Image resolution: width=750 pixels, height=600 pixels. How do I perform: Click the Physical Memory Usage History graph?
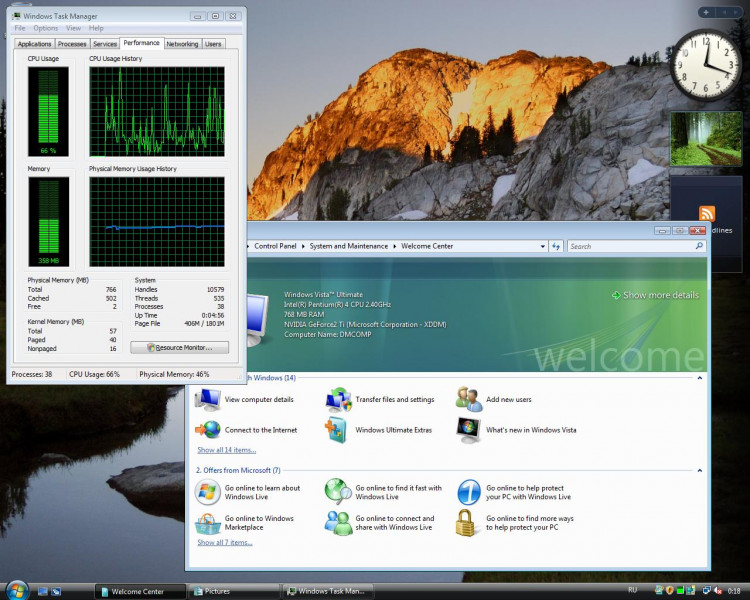click(x=157, y=222)
